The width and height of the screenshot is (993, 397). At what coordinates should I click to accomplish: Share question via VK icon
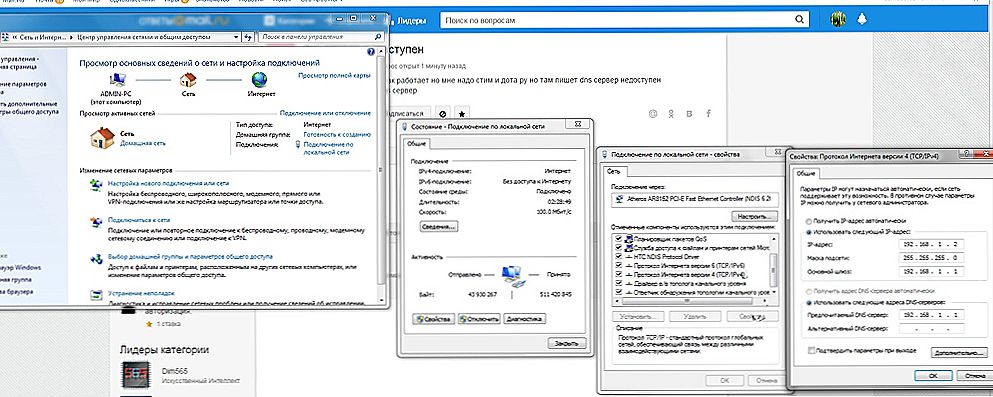690,114
